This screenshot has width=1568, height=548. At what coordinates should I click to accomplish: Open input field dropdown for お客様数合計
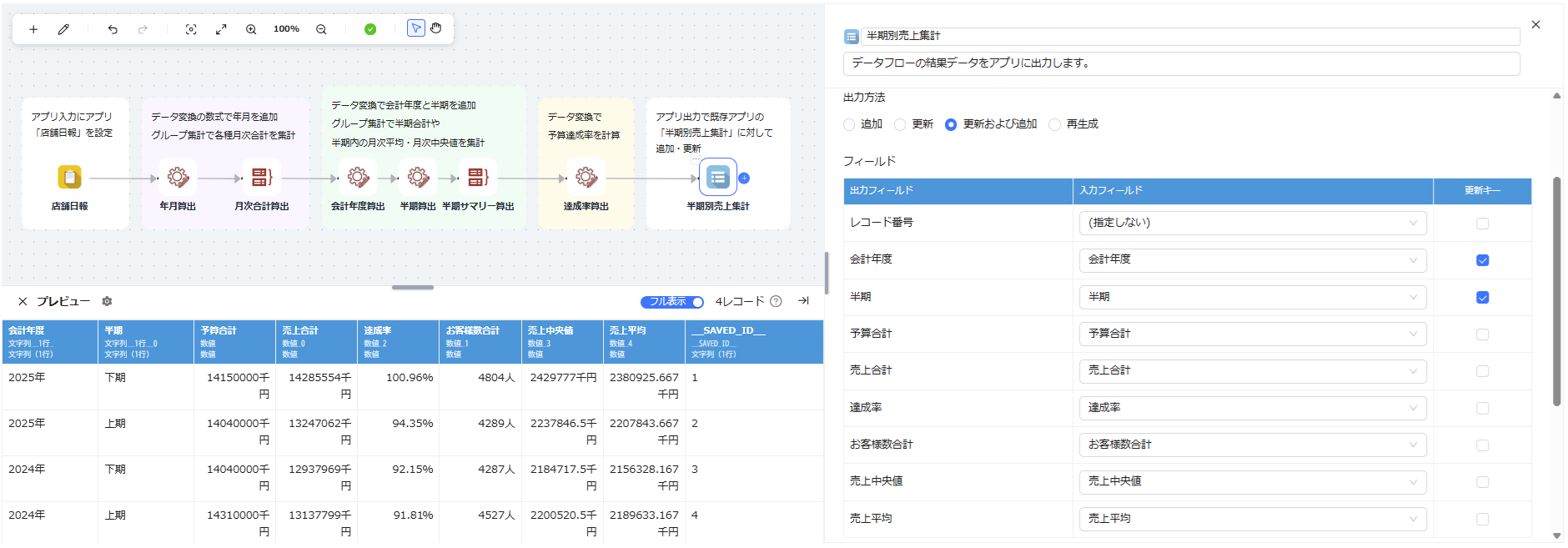coord(1253,445)
